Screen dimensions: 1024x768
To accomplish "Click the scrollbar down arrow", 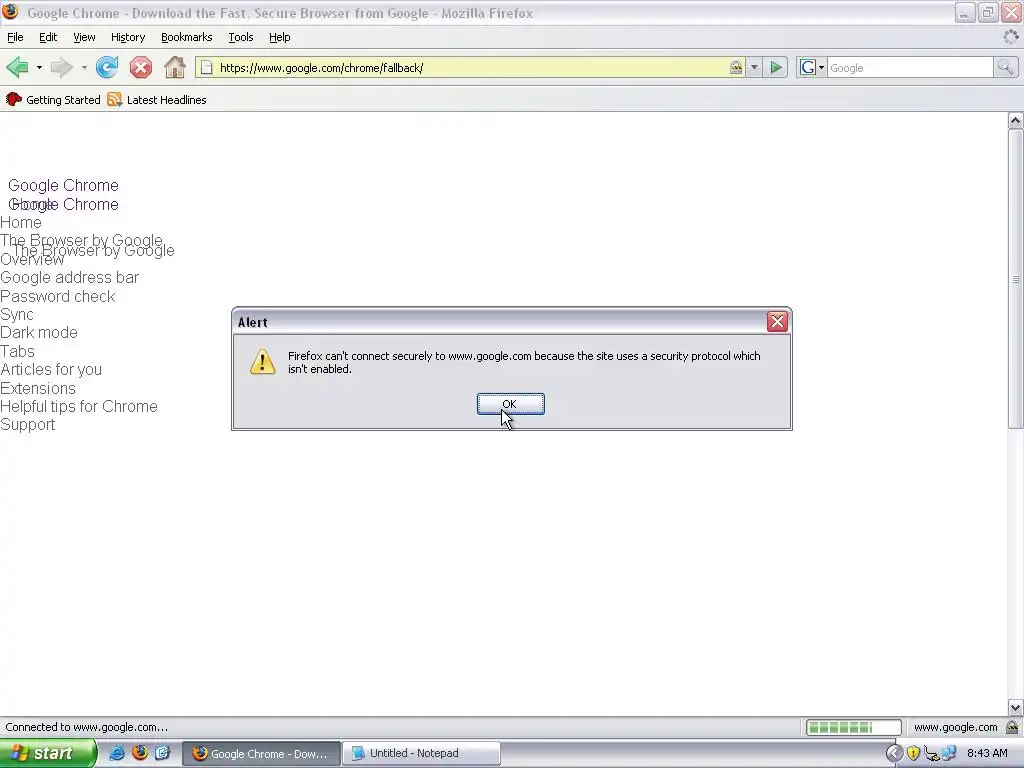I will click(1015, 707).
